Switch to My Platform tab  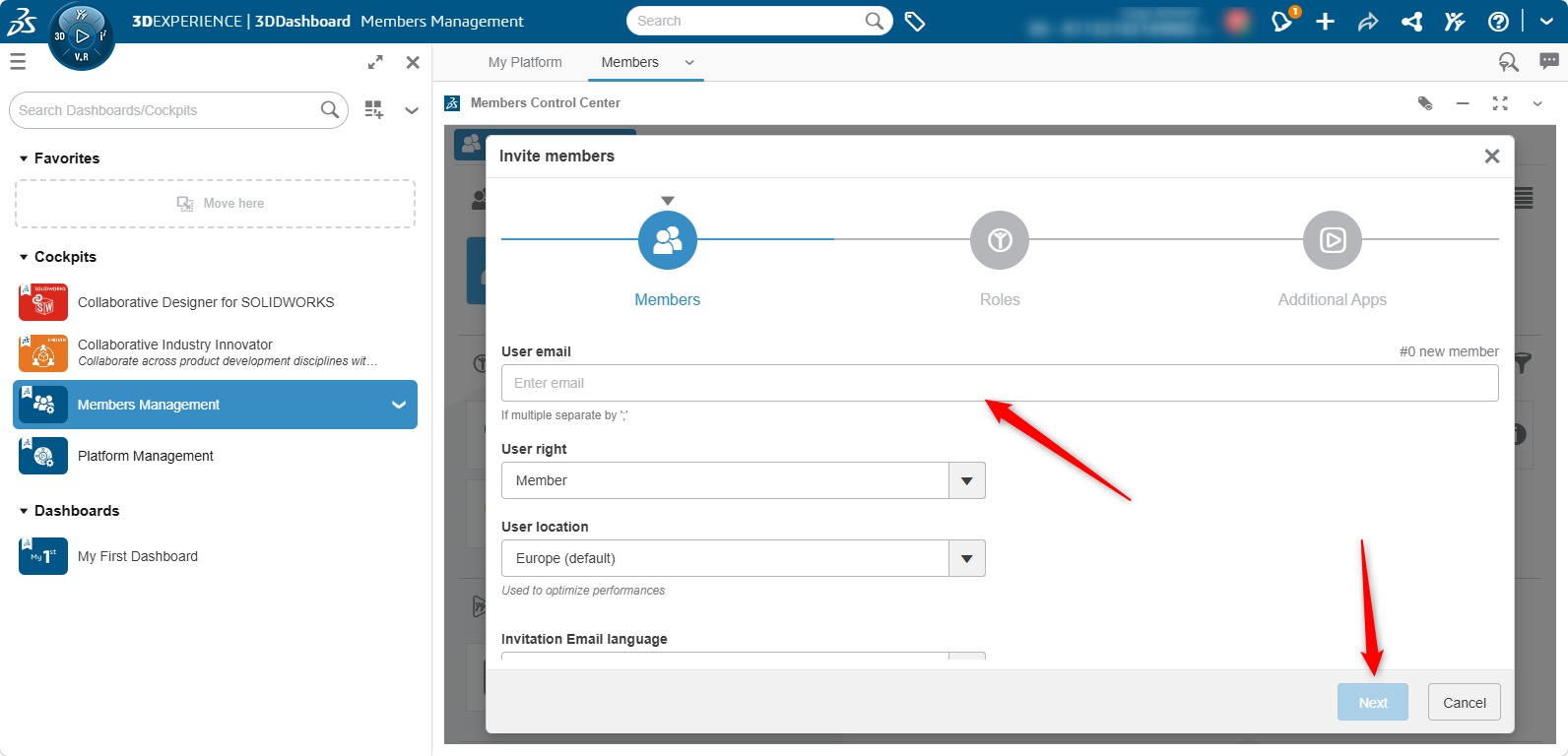[x=525, y=62]
